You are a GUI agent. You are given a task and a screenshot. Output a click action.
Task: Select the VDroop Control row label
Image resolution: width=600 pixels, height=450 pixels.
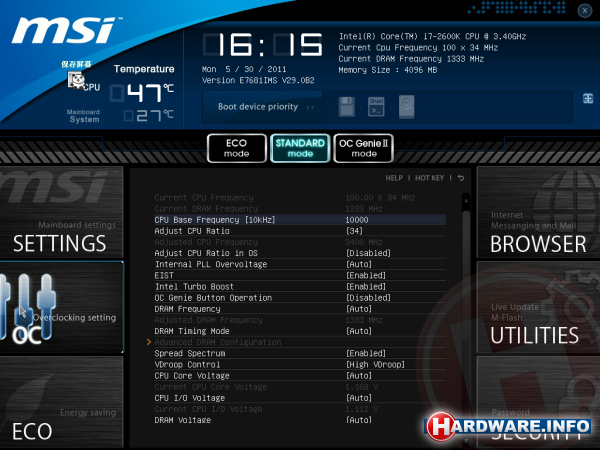tap(187, 364)
